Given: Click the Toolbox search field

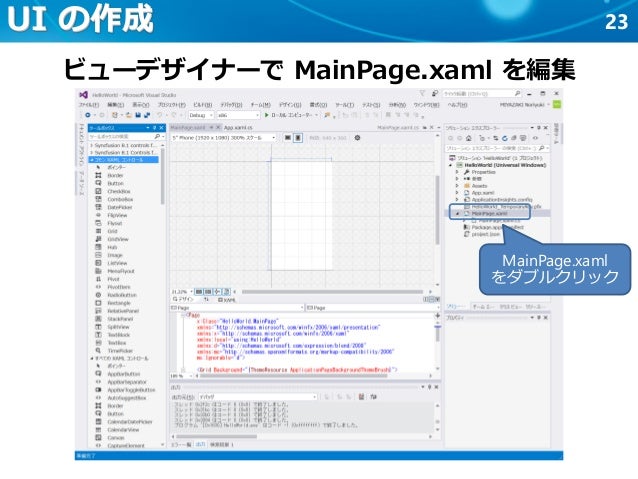Looking at the screenshot, I should 124,136.
